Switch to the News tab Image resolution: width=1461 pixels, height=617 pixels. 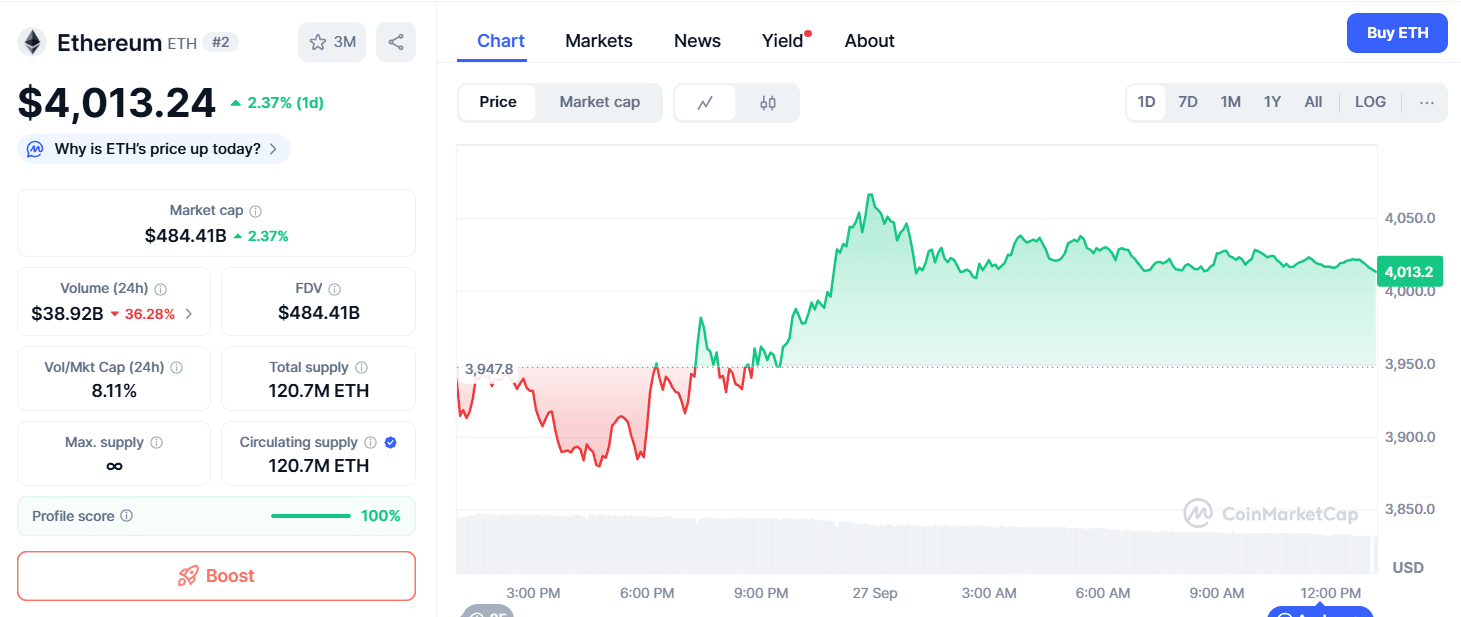(697, 41)
